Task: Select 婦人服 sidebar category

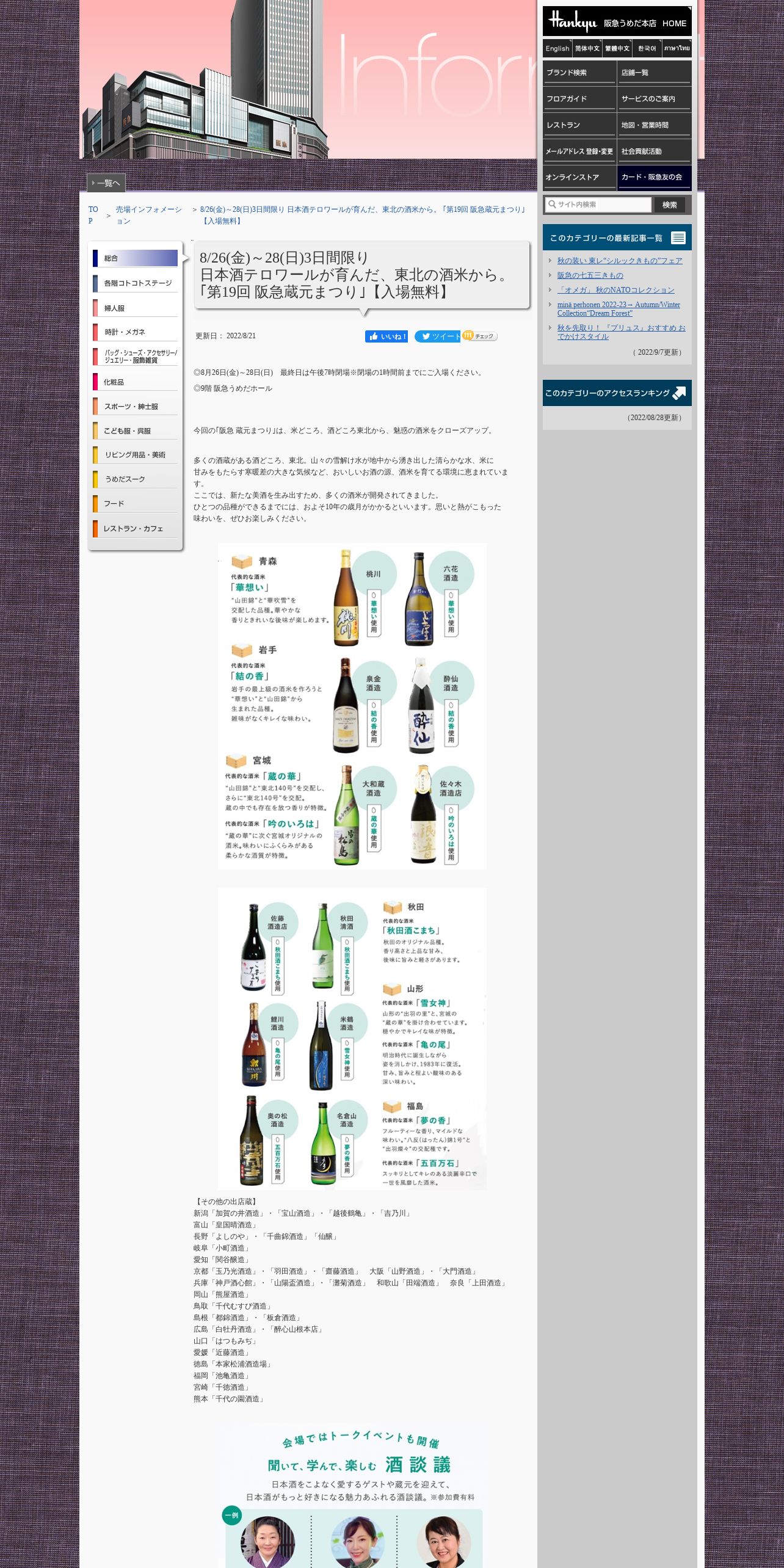Action: coord(135,308)
